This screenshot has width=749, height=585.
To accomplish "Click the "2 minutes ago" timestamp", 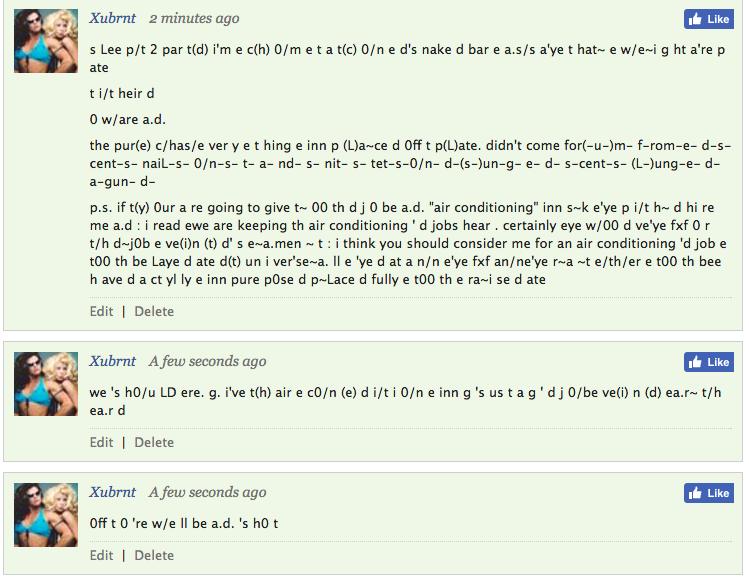I will (x=194, y=19).
